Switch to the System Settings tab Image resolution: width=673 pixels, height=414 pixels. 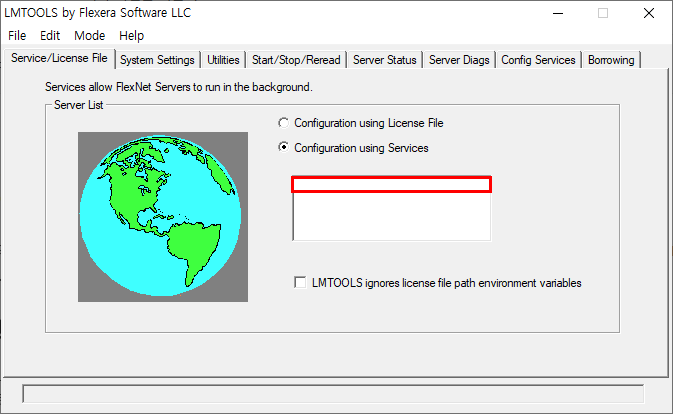point(157,60)
